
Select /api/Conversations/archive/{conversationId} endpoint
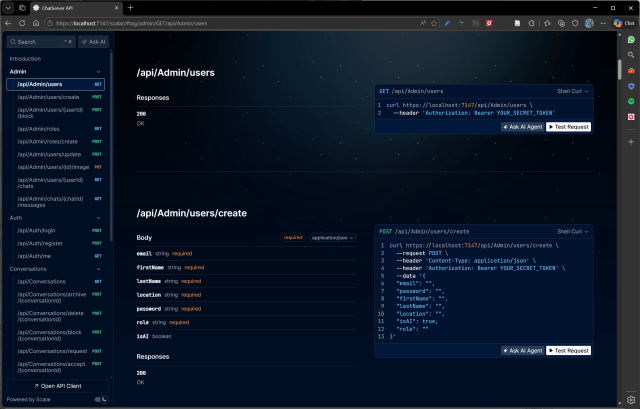coord(56,297)
